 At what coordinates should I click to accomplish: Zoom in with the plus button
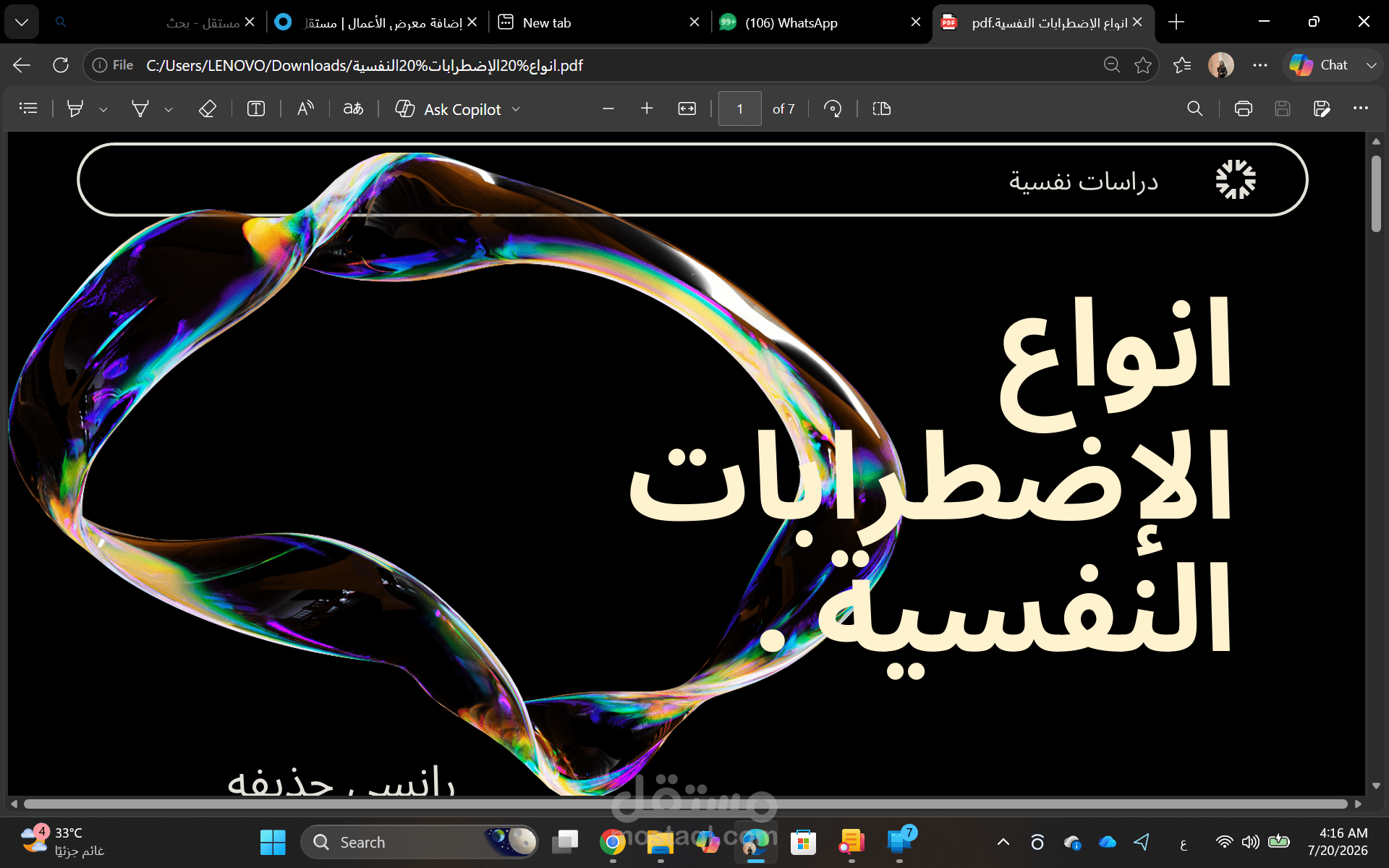647,109
